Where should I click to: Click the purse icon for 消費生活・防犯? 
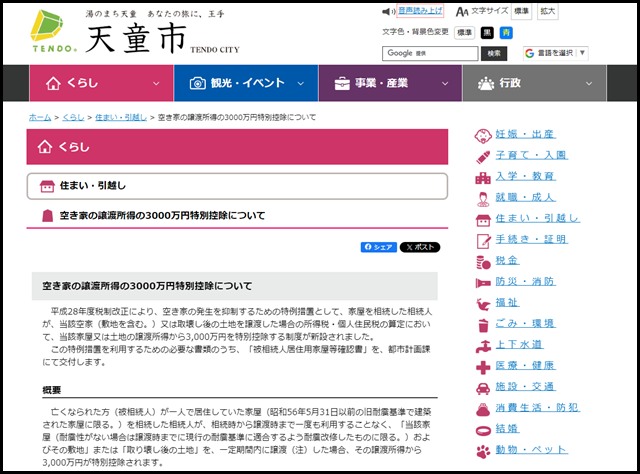483,409
